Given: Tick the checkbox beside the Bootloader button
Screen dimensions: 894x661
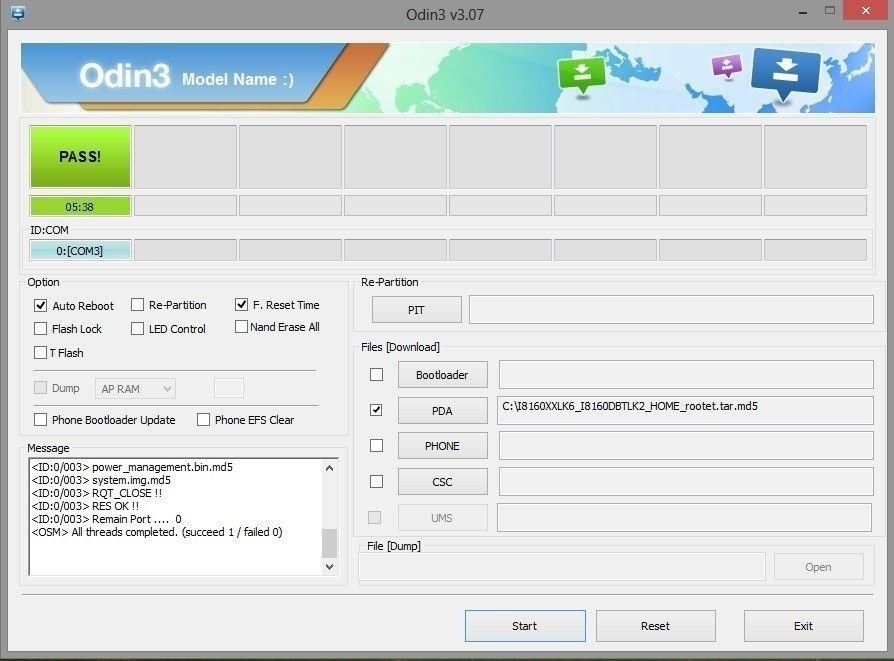Looking at the screenshot, I should pyautogui.click(x=376, y=375).
